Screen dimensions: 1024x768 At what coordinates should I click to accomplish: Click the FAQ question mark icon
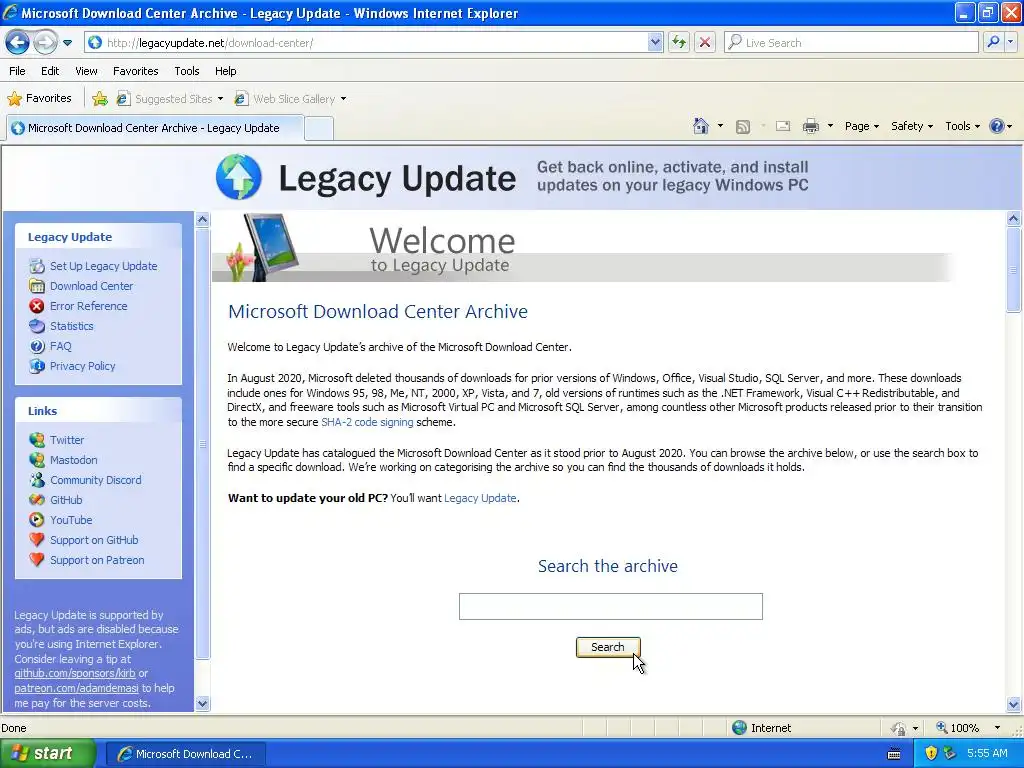[37, 346]
